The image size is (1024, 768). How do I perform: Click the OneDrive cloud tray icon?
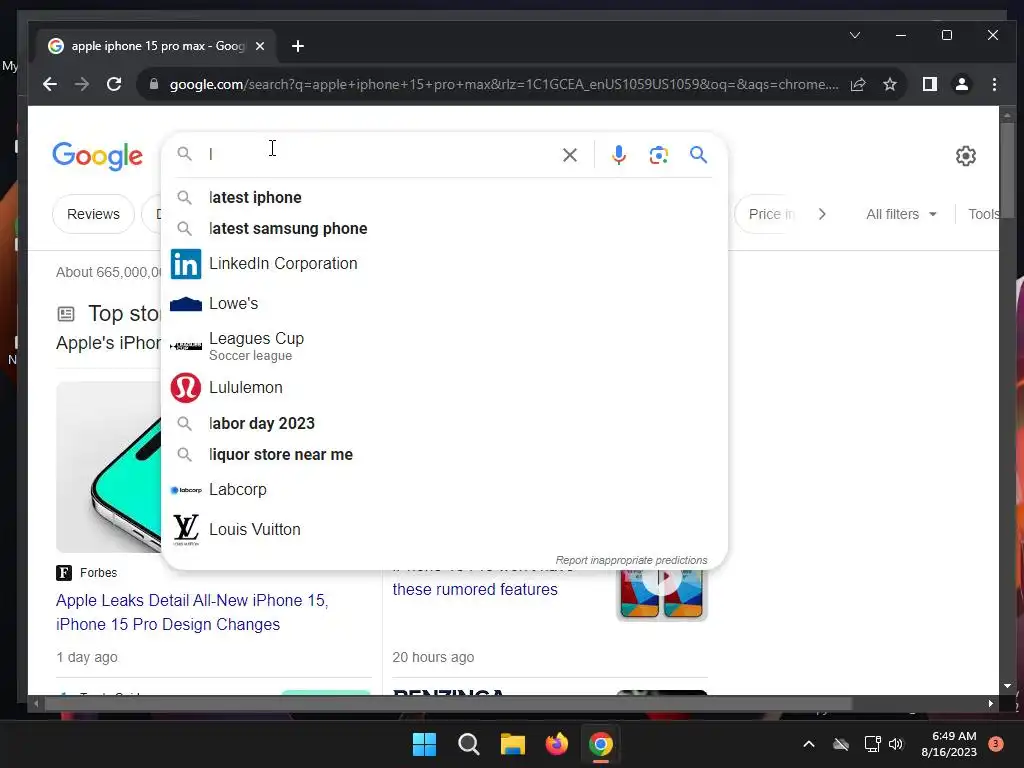[x=841, y=744]
